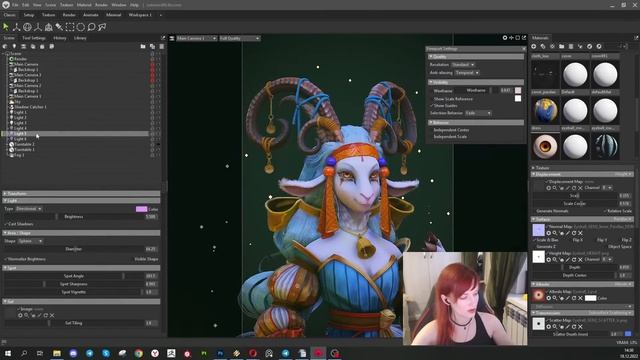
Task: Clear the Height Map with X icon
Action: 580,260
